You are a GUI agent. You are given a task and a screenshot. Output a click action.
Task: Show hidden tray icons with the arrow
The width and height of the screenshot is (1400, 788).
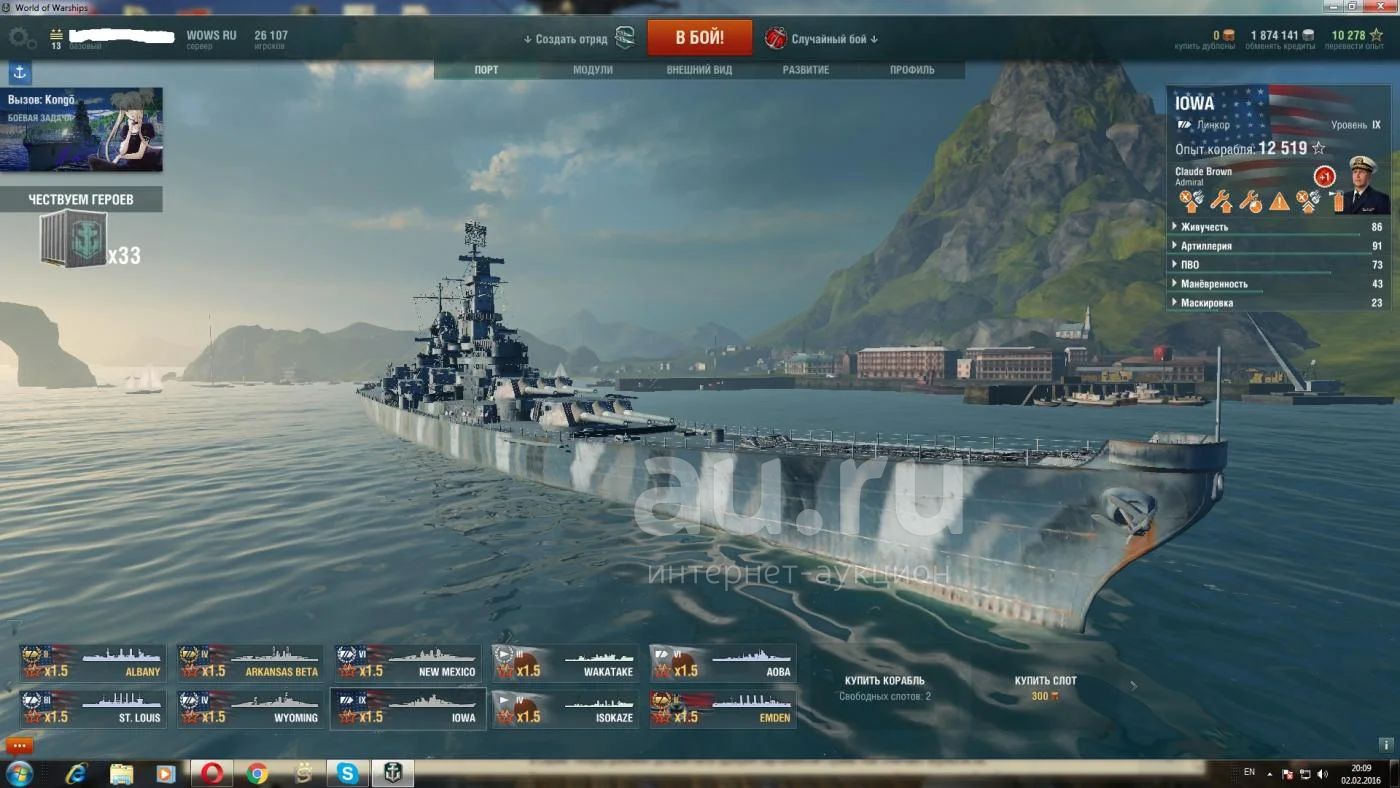pos(1270,774)
